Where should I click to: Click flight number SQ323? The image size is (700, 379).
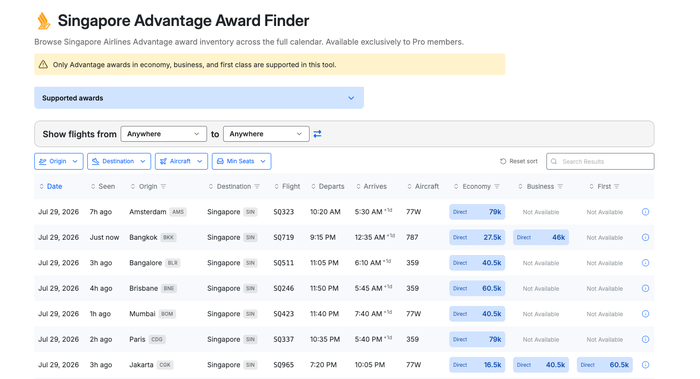point(283,212)
